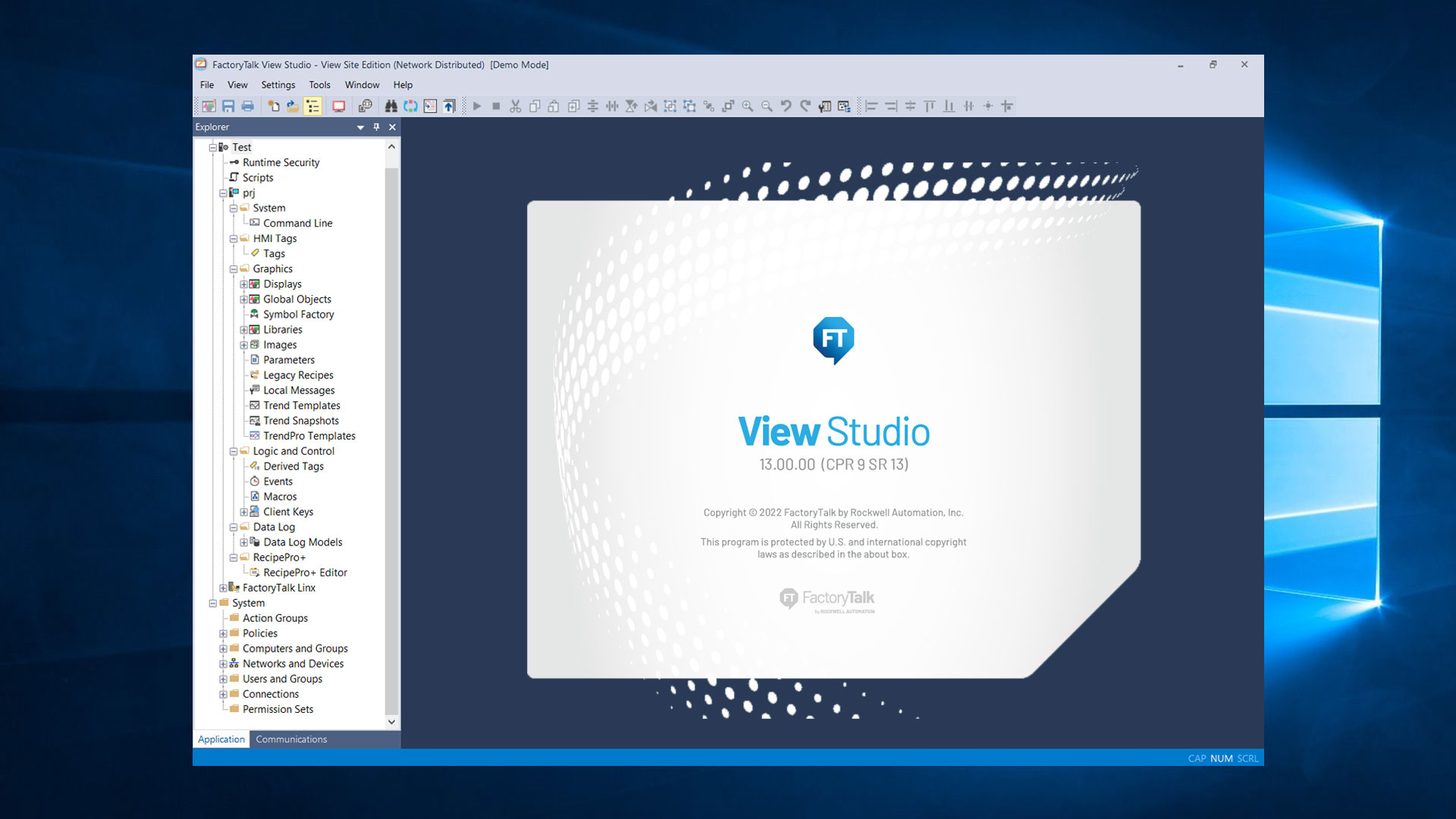Screen dimensions: 1456x819
Task: Open the RecipePro+ Editor
Action: tap(305, 573)
